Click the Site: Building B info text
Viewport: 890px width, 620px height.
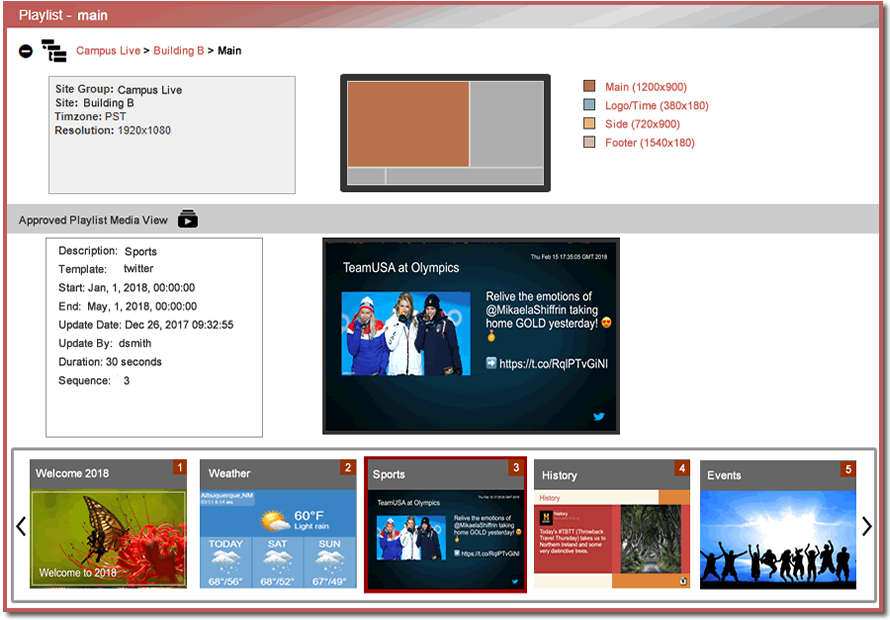click(94, 103)
